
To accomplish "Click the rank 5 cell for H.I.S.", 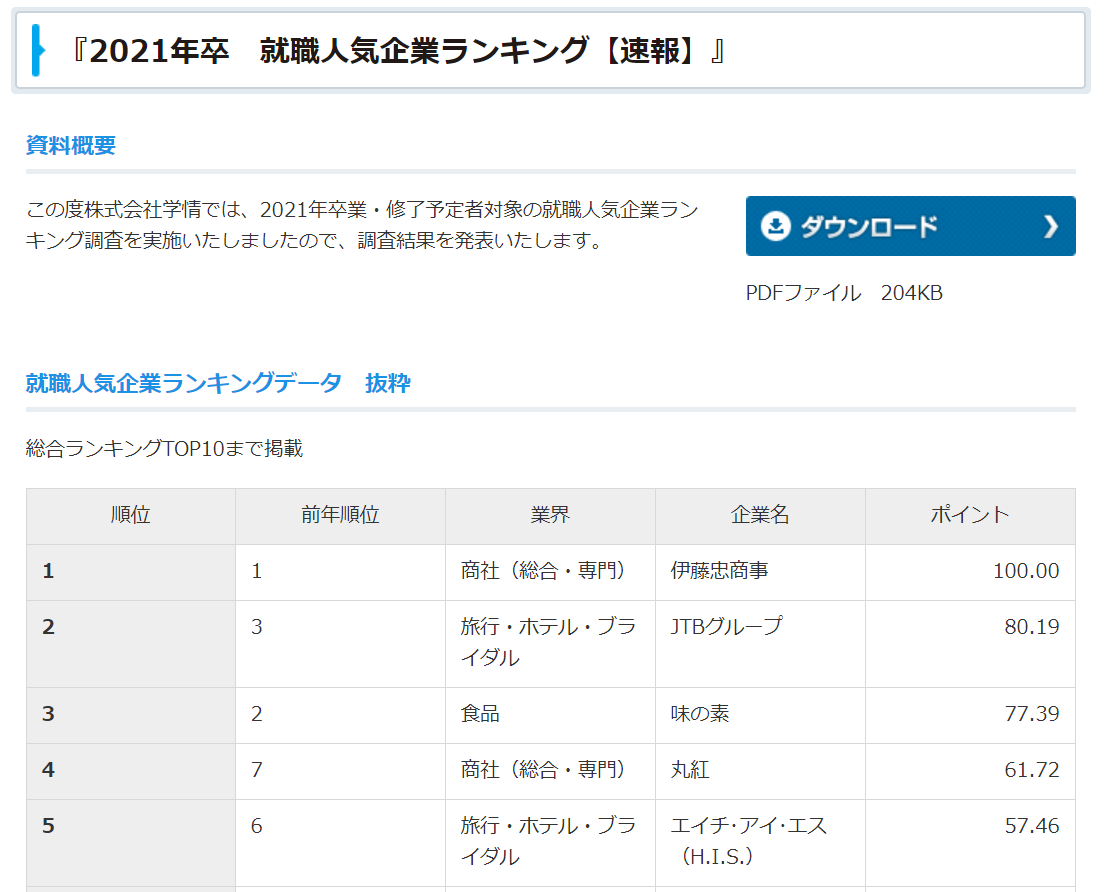I will tap(131, 843).
